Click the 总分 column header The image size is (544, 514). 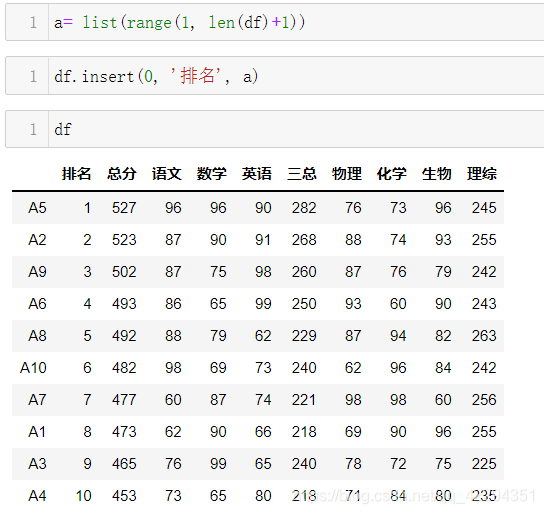click(x=121, y=173)
